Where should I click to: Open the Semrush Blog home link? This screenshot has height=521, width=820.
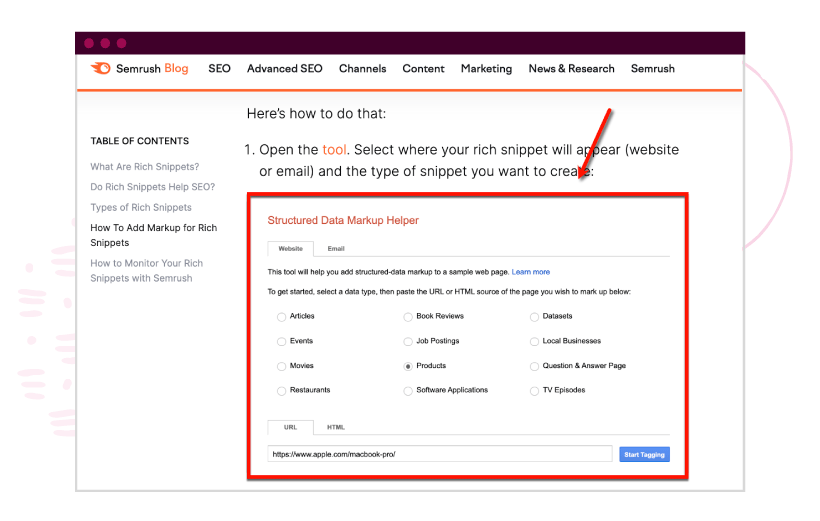(x=152, y=69)
